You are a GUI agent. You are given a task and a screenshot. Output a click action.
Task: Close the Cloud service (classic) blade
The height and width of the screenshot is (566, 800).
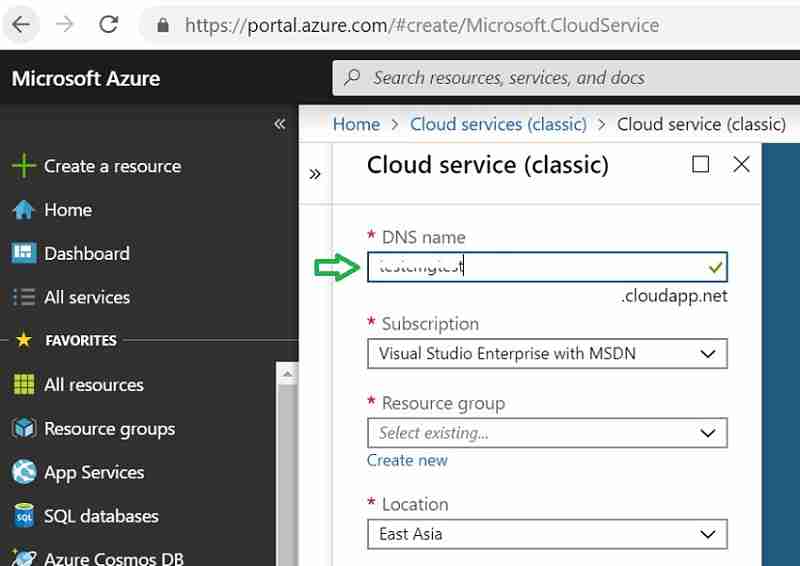tap(741, 164)
